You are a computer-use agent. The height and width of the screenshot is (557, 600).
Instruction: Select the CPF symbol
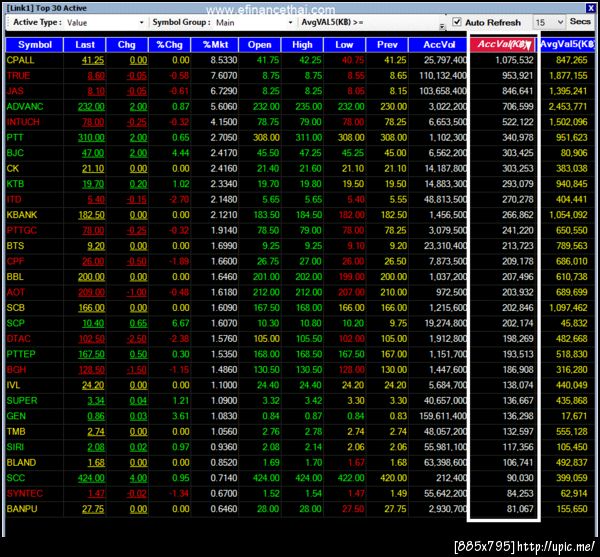[x=15, y=261]
